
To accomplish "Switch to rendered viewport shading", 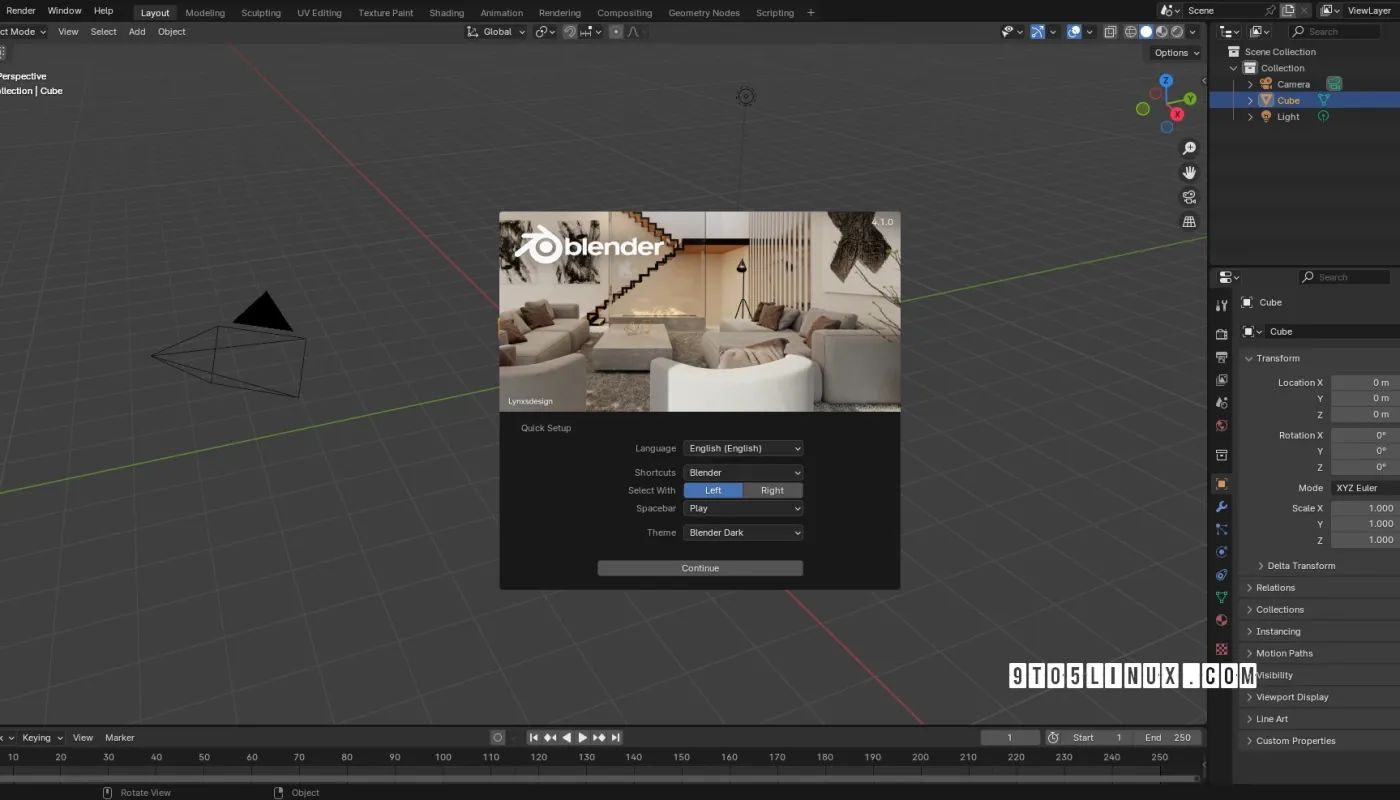I will tap(1176, 32).
